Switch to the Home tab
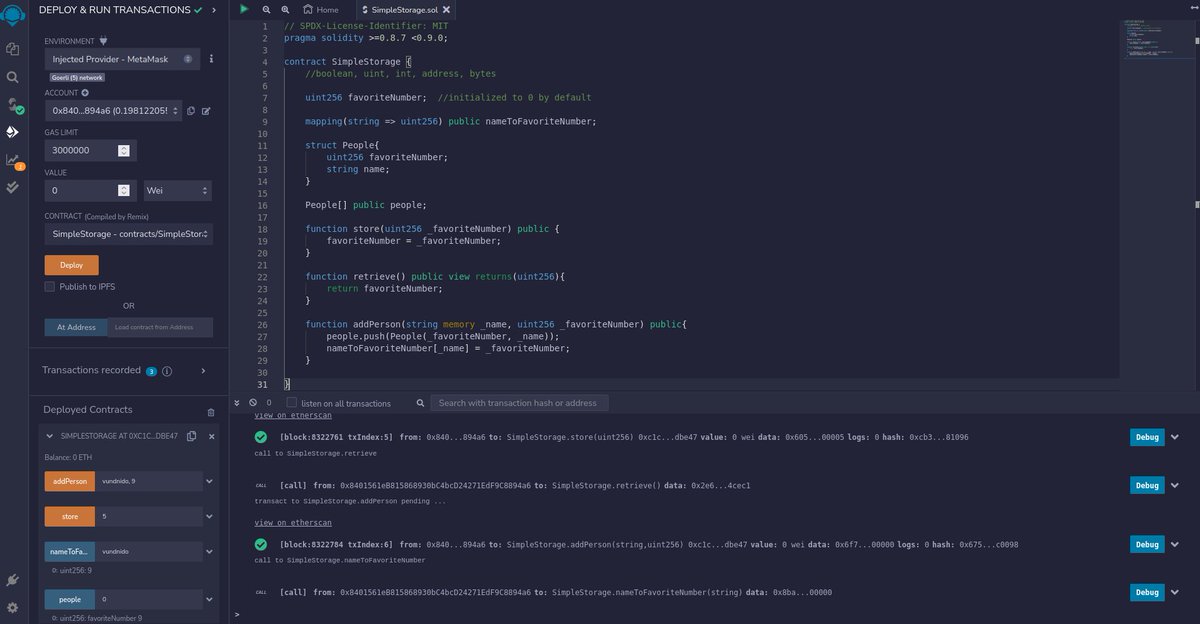The image size is (1200, 624). [x=320, y=9]
